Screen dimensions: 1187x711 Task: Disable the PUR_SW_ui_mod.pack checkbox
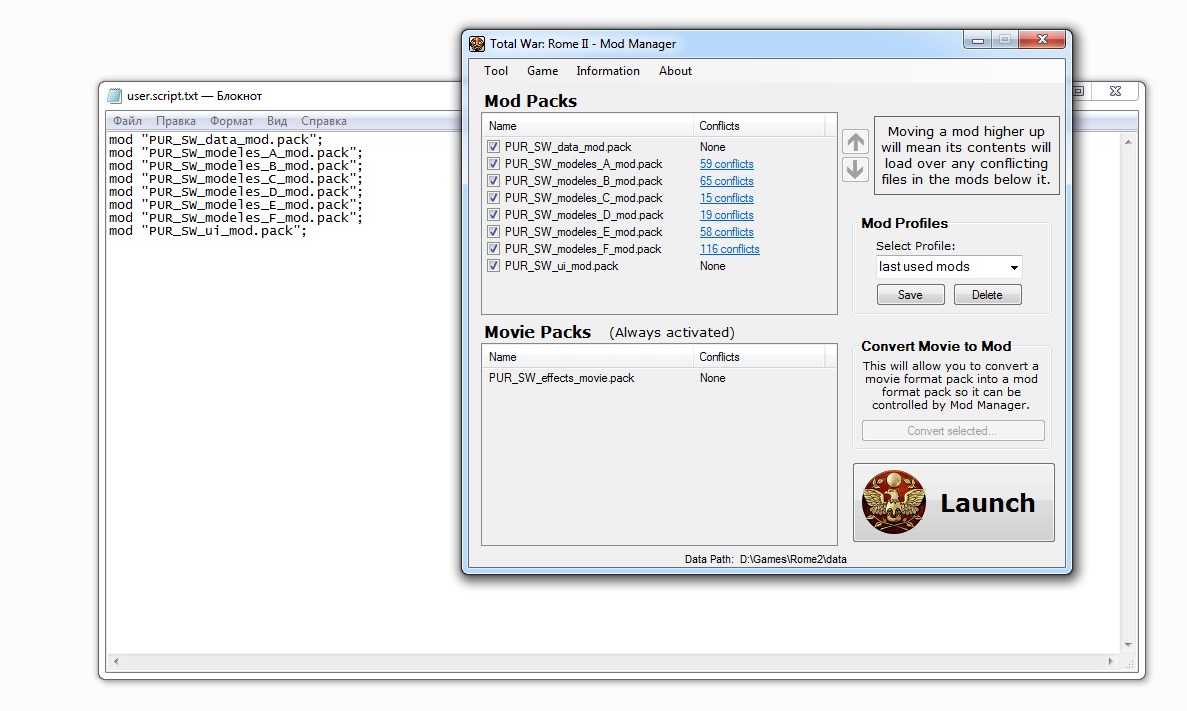coord(493,266)
